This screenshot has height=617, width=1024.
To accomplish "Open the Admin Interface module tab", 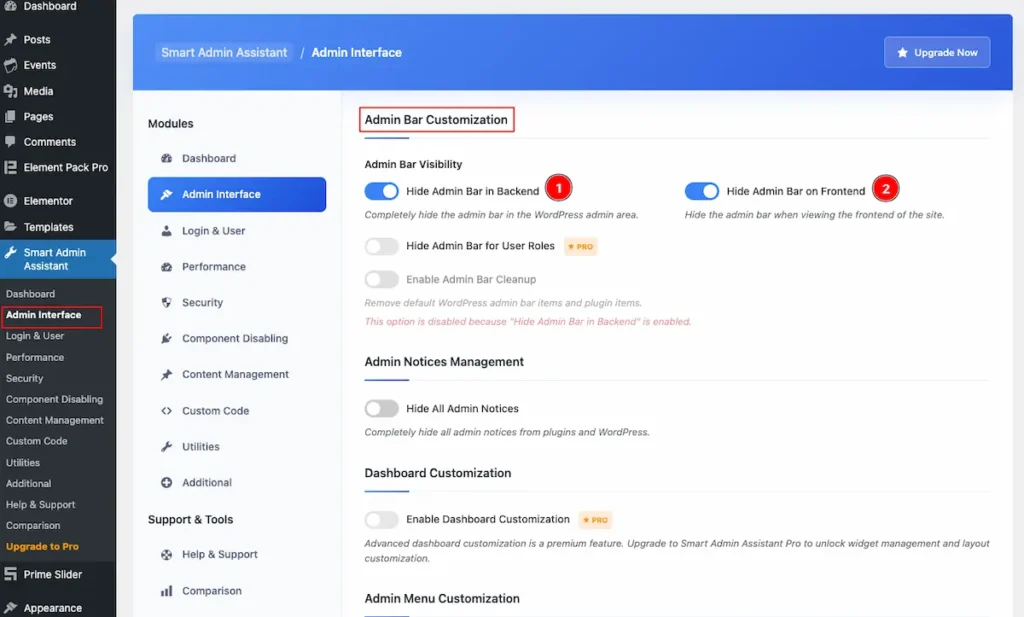I will coord(237,195).
